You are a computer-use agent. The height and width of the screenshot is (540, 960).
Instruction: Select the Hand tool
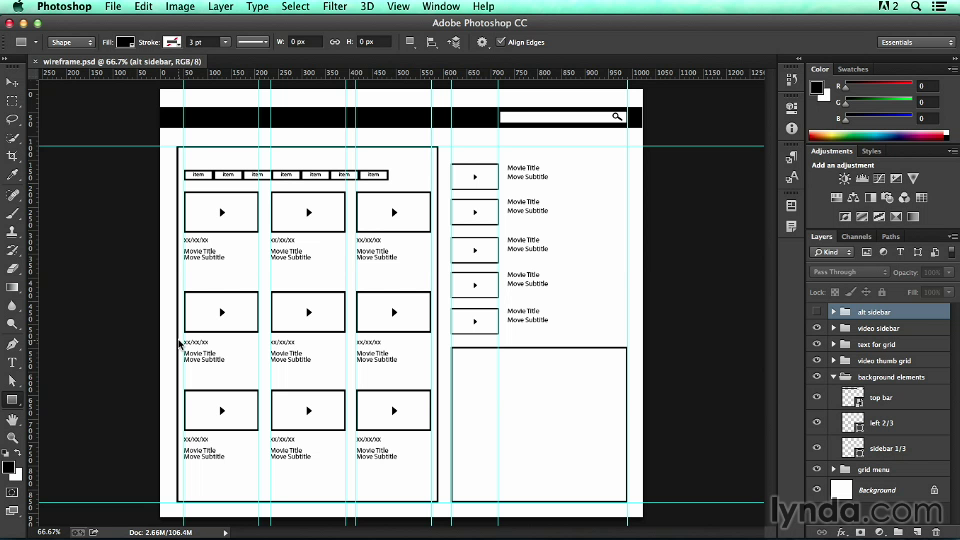pos(12,419)
